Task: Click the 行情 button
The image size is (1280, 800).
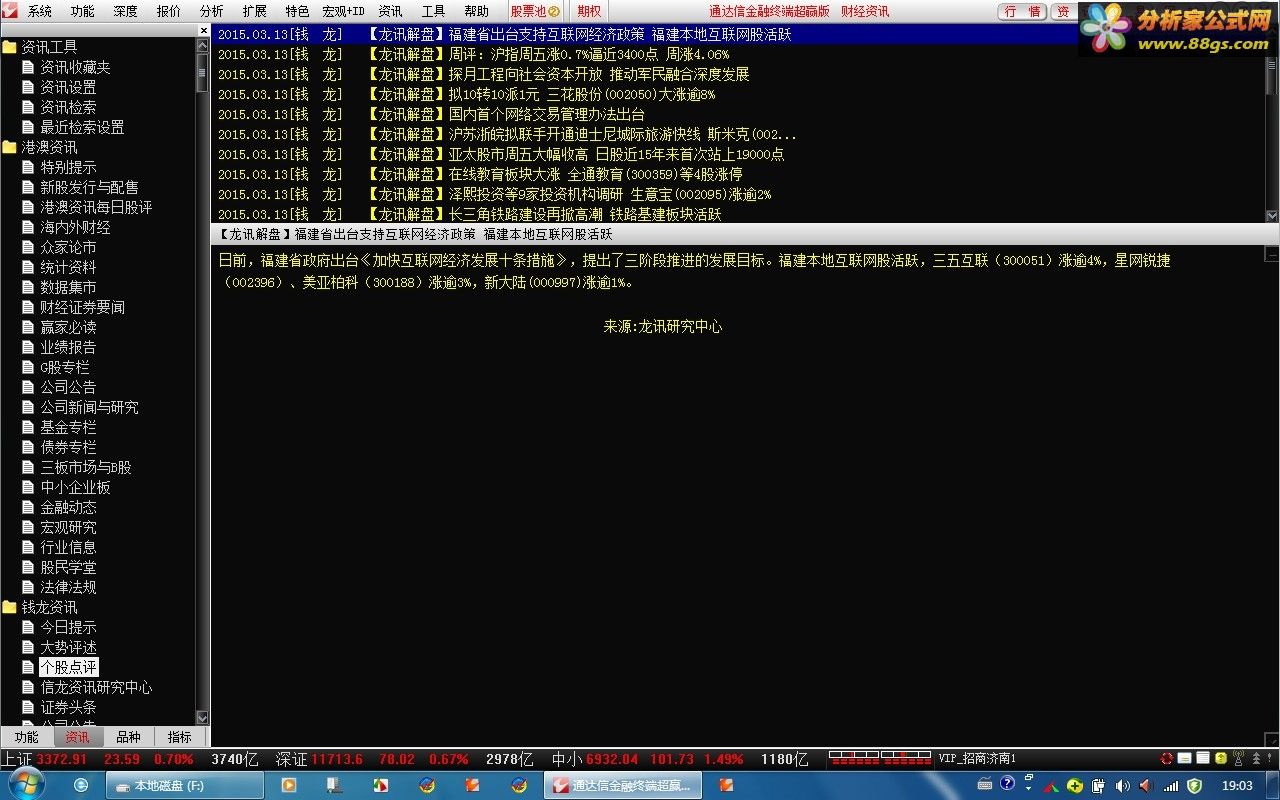Action: pos(1023,12)
